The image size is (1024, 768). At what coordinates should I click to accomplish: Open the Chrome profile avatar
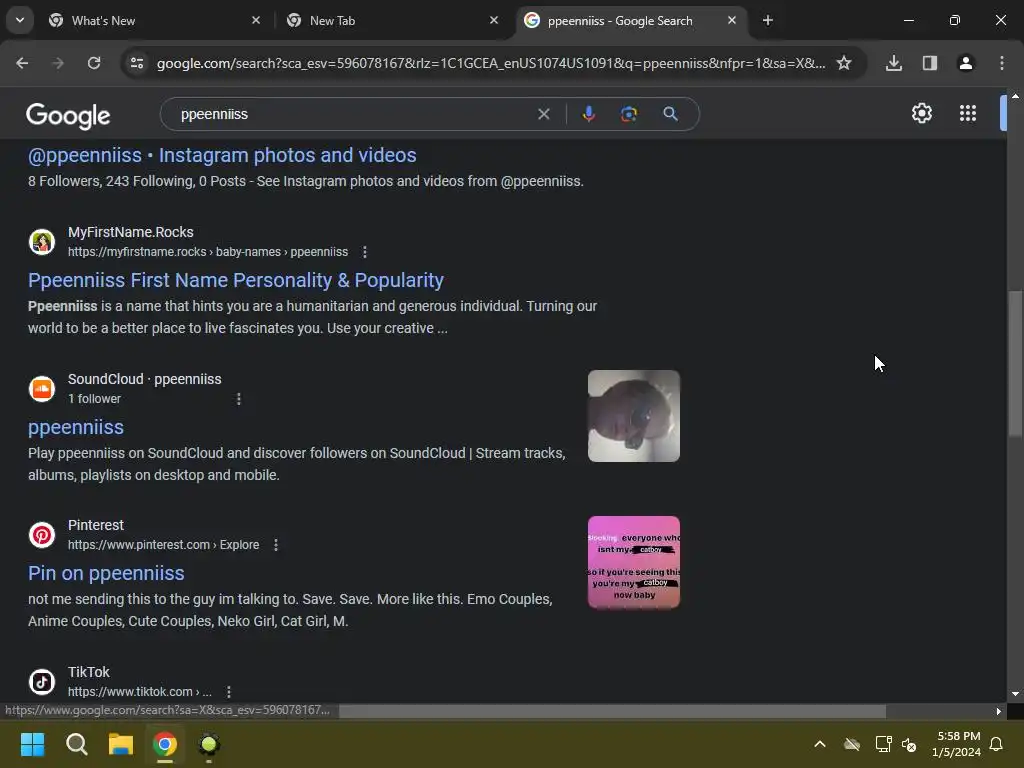pyautogui.click(x=966, y=63)
